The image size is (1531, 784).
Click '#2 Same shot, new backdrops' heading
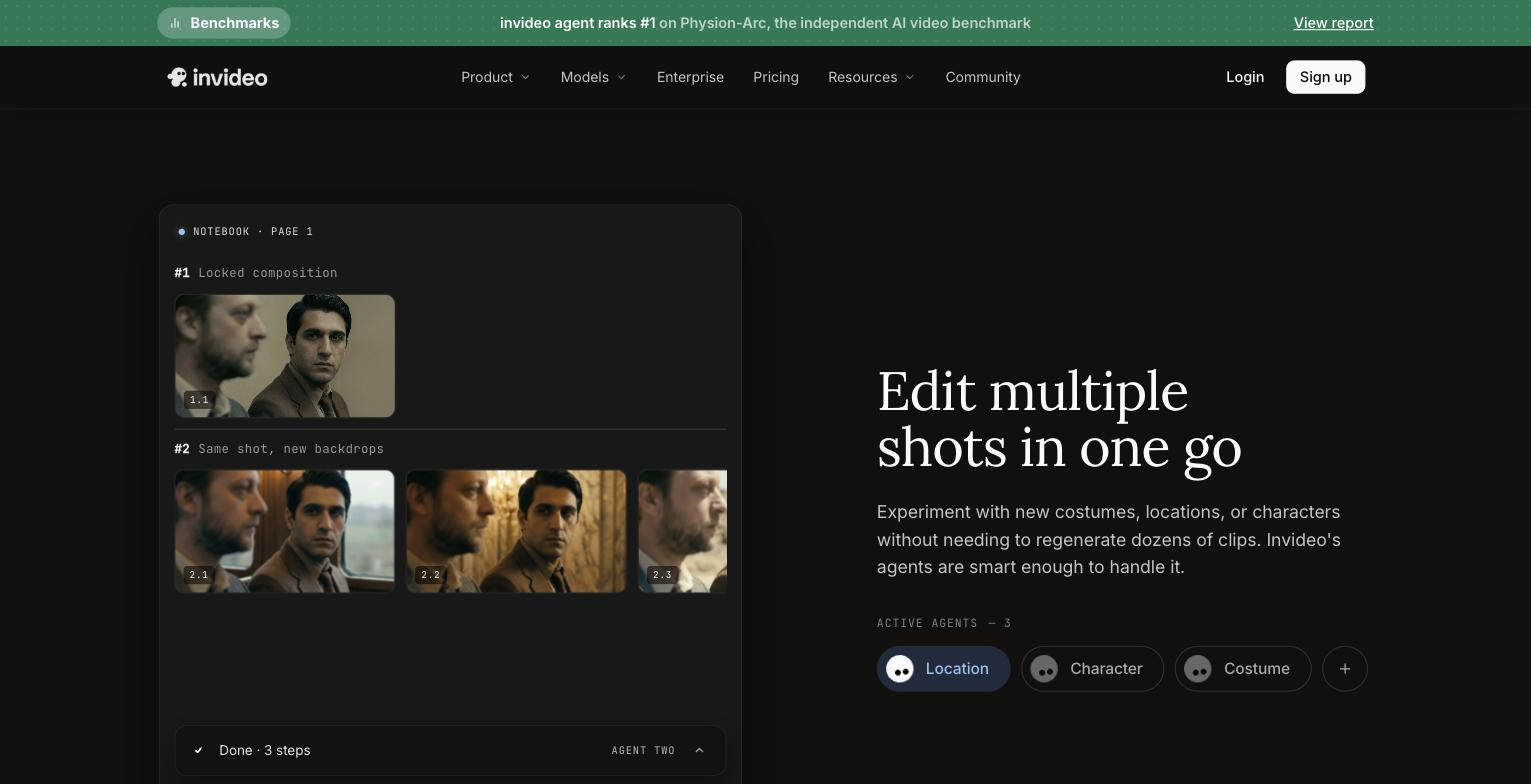[279, 449]
